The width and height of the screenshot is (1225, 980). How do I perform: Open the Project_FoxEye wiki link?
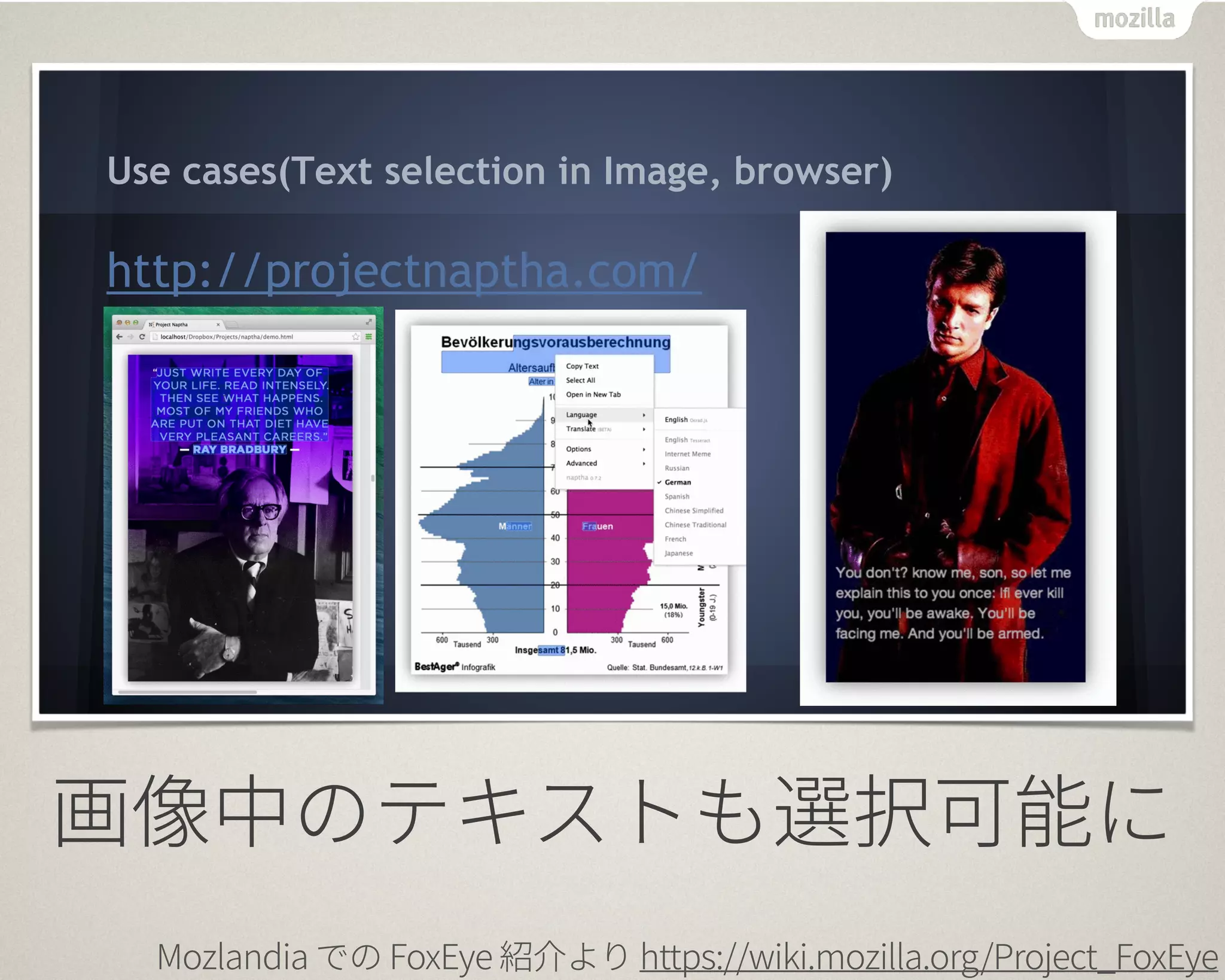click(929, 956)
